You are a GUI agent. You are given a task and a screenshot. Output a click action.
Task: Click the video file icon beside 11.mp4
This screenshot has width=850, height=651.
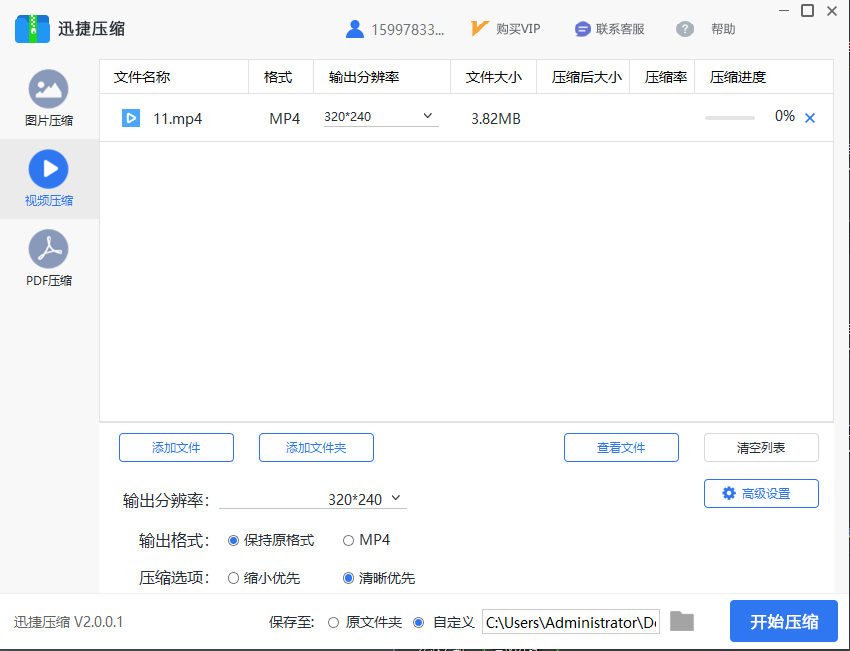(131, 118)
